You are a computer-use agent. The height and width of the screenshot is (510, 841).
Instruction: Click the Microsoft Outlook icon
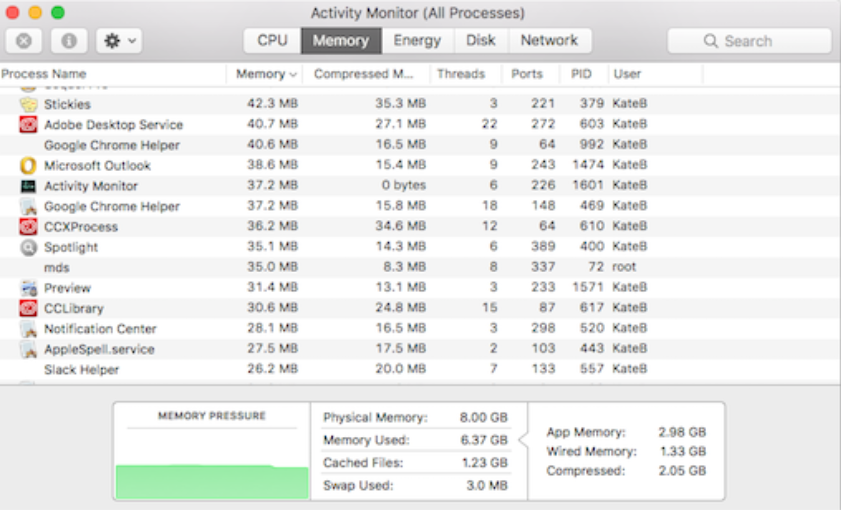[28, 165]
